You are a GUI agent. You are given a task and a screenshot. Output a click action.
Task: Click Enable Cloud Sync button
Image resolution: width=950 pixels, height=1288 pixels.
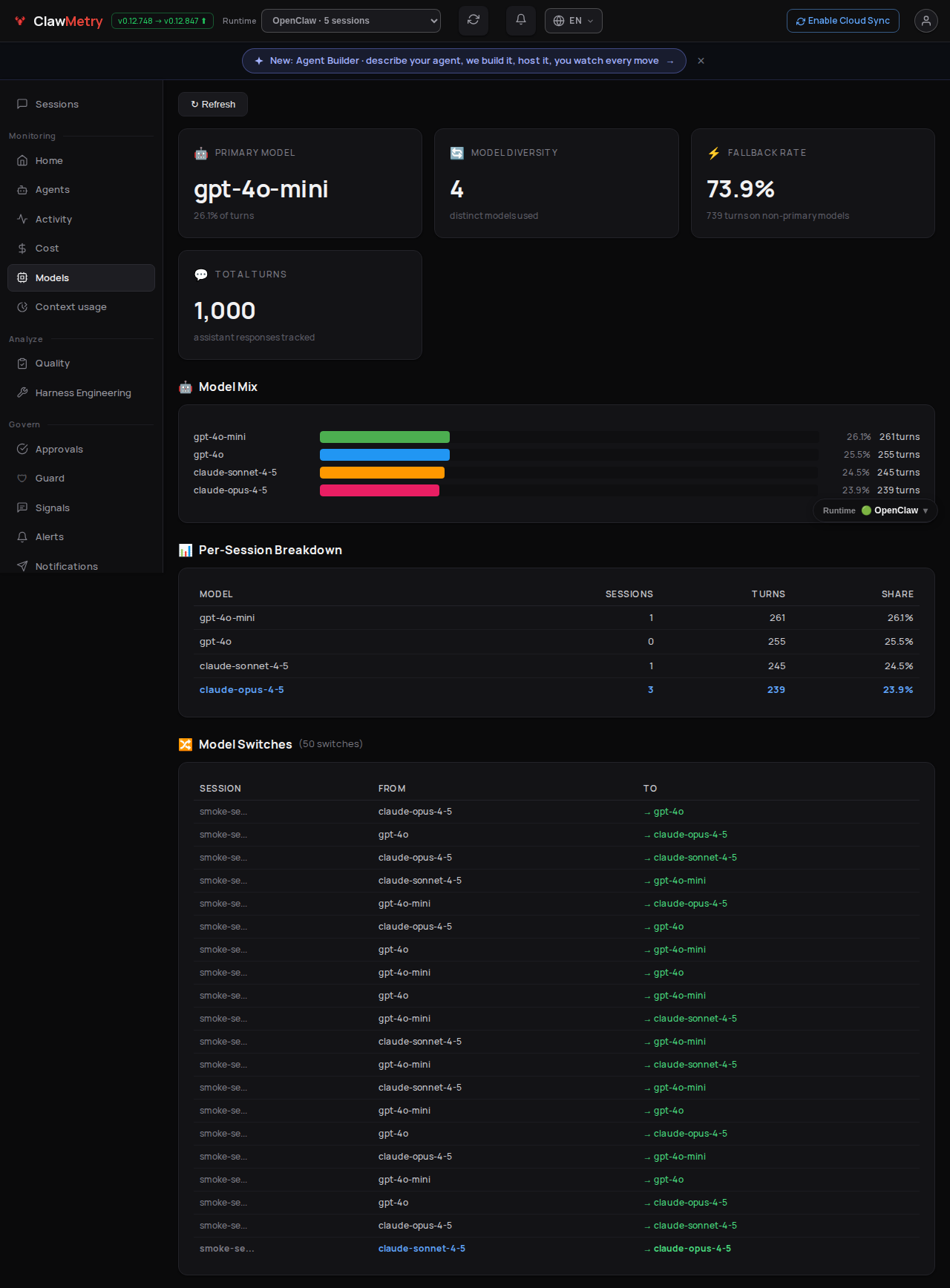(843, 21)
